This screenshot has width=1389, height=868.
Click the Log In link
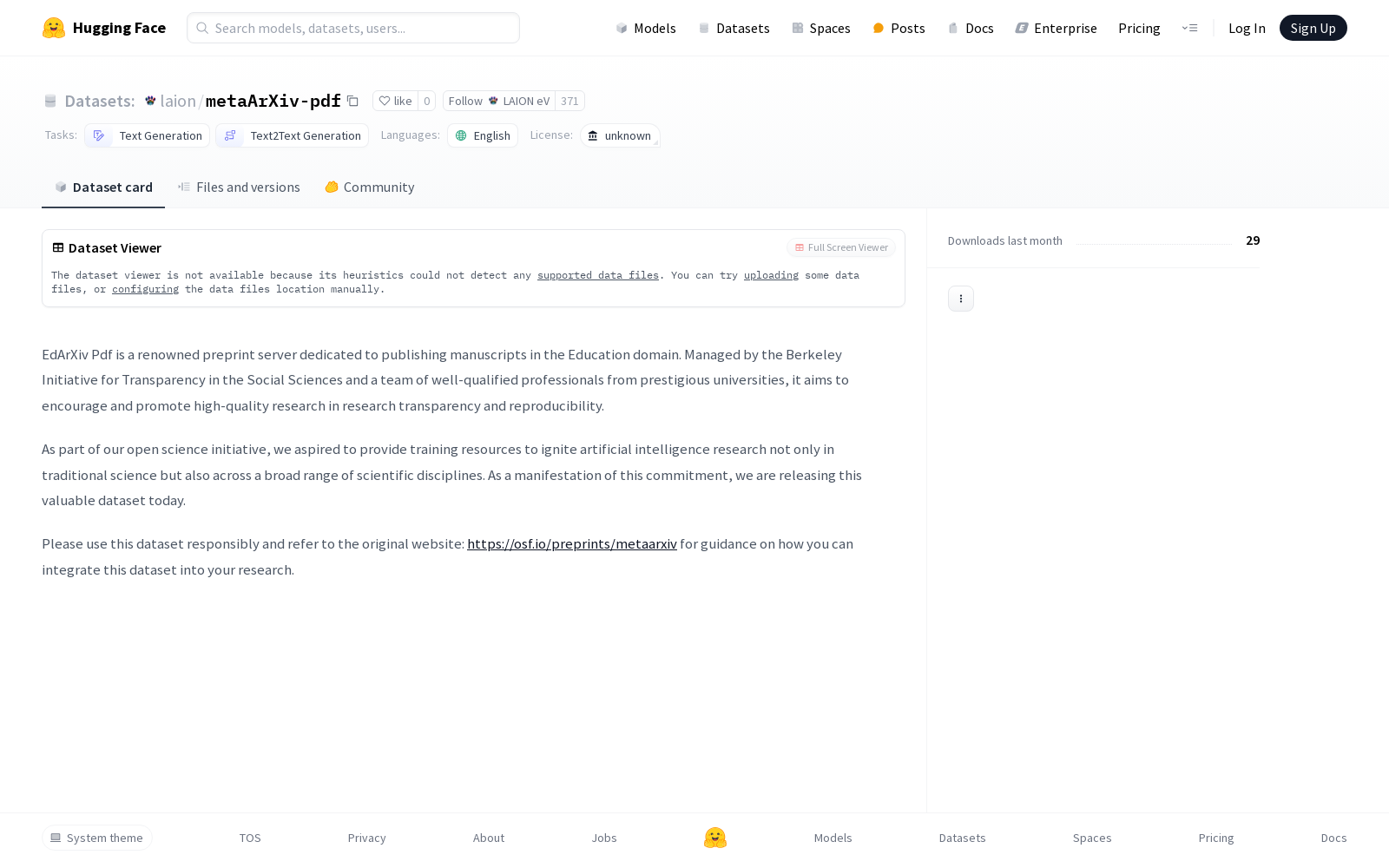[1247, 28]
